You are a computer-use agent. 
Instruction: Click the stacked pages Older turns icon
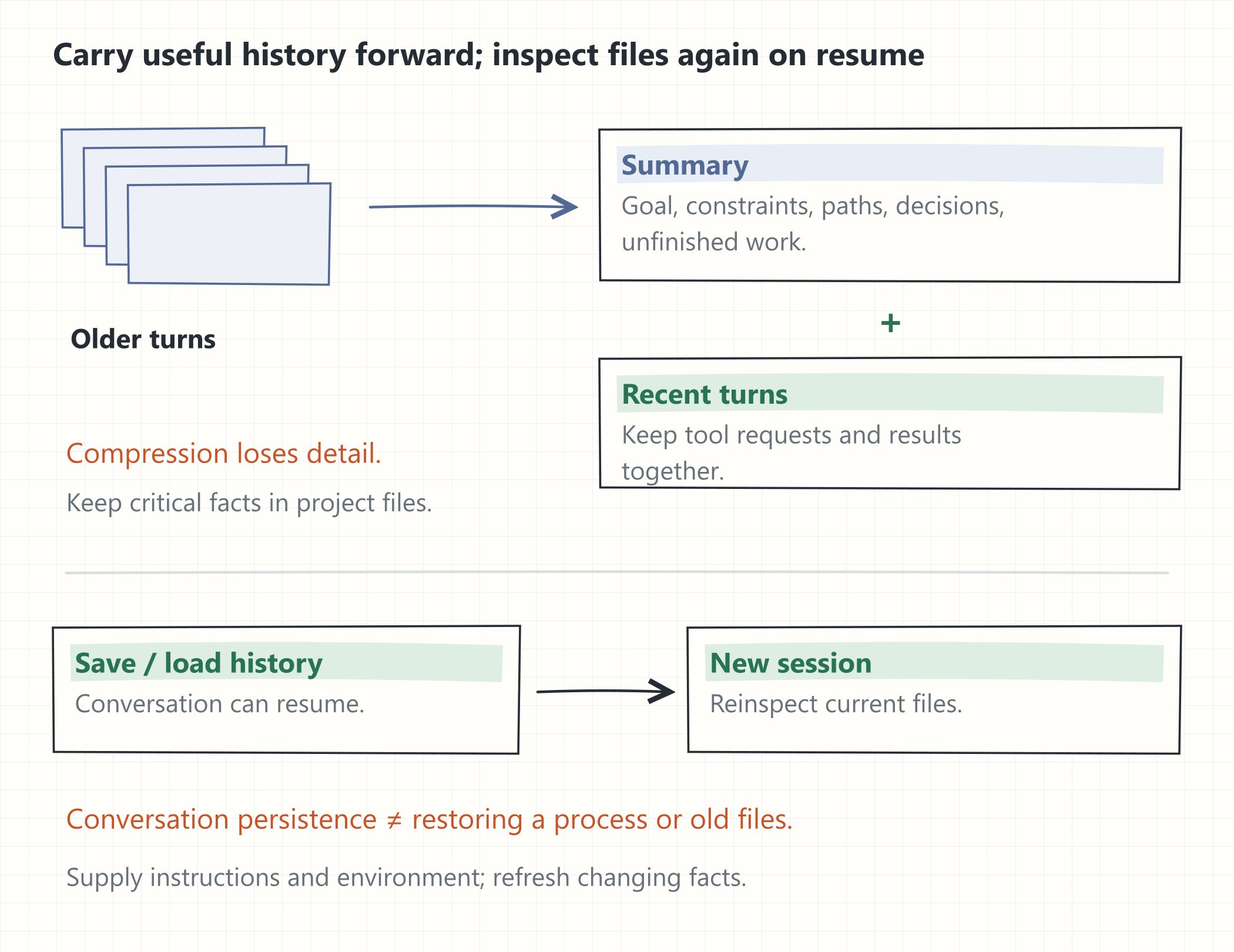tap(196, 206)
